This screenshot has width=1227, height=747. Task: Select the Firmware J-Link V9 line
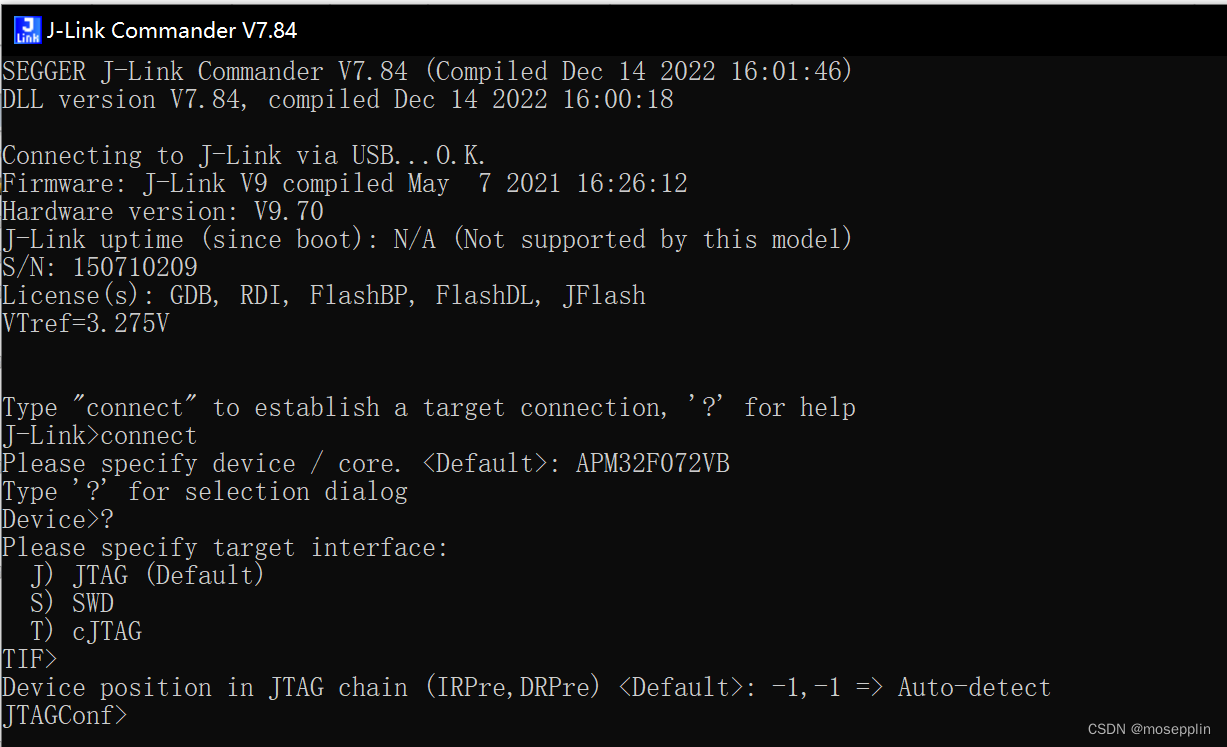pos(345,182)
